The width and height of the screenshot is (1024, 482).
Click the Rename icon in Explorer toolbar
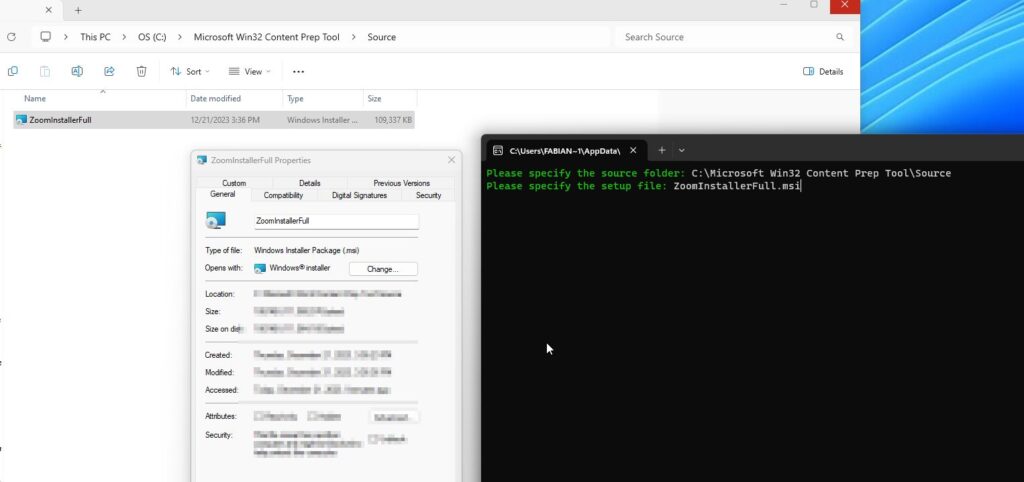77,71
